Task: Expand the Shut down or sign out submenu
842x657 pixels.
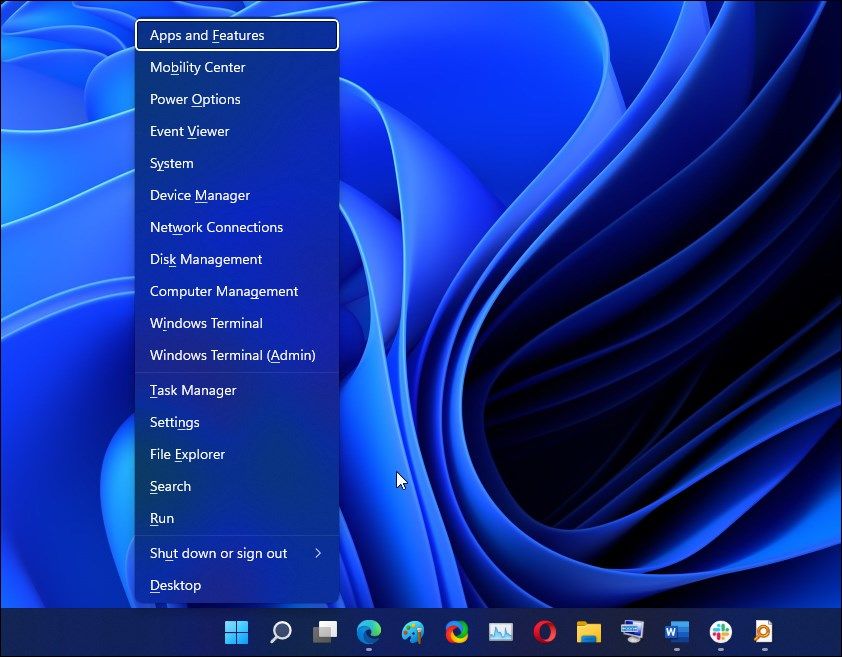Action: coord(218,553)
